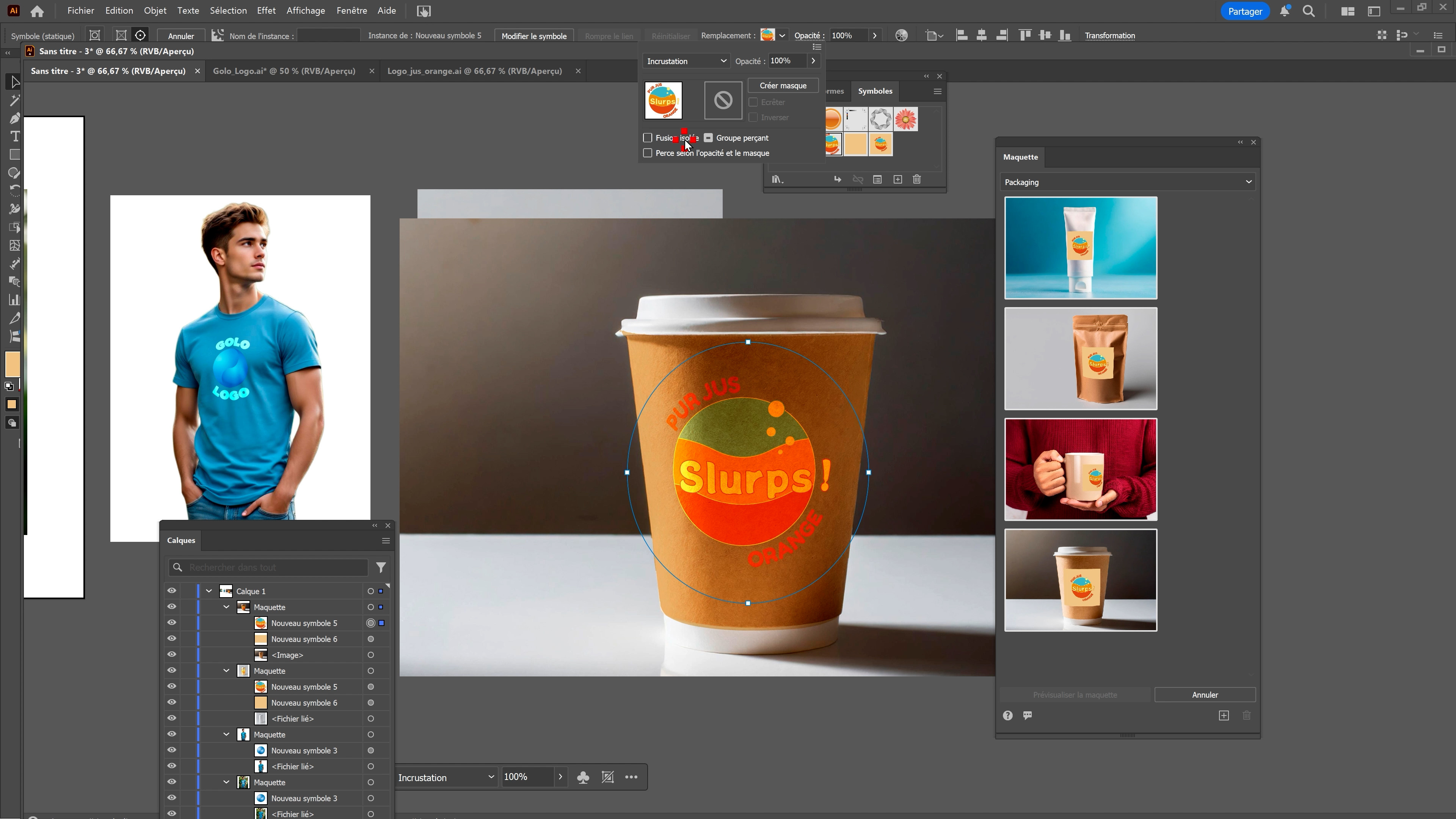This screenshot has height=819, width=1456.
Task: Toggle visibility of first Nouveau symbole 3
Action: point(172,750)
